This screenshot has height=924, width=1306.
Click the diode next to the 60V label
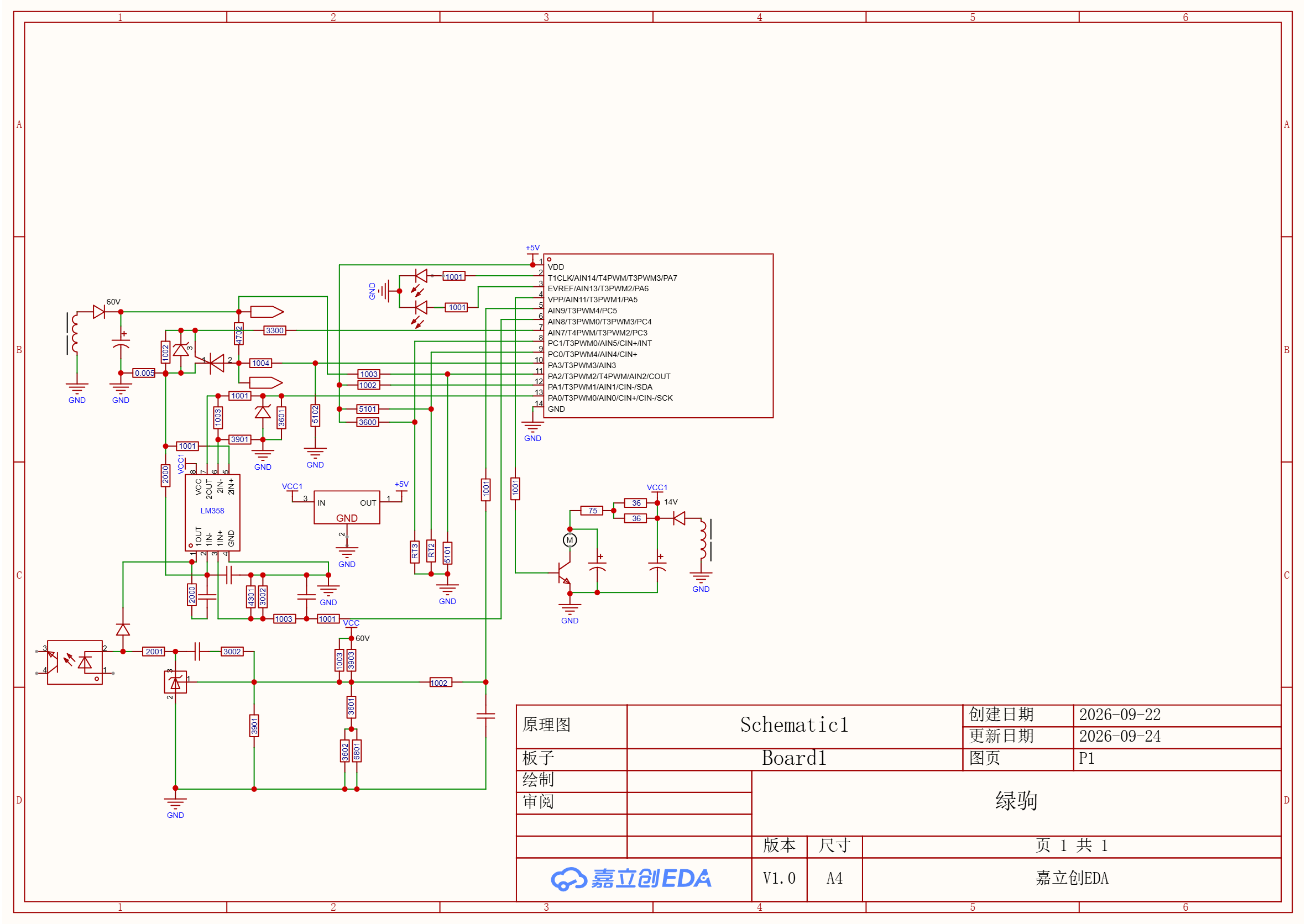click(99, 312)
